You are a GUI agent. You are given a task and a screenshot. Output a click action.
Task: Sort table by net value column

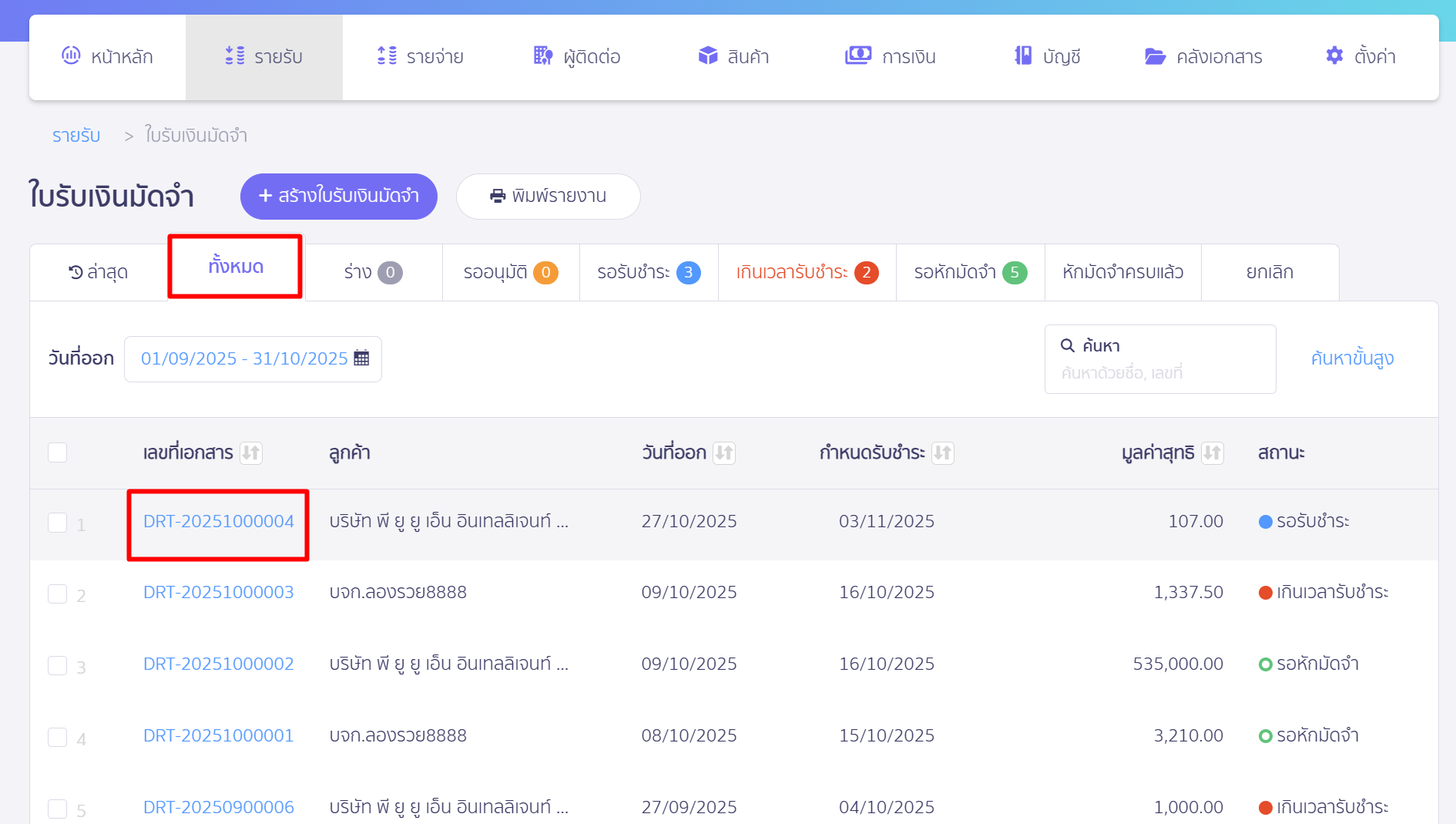click(x=1212, y=452)
